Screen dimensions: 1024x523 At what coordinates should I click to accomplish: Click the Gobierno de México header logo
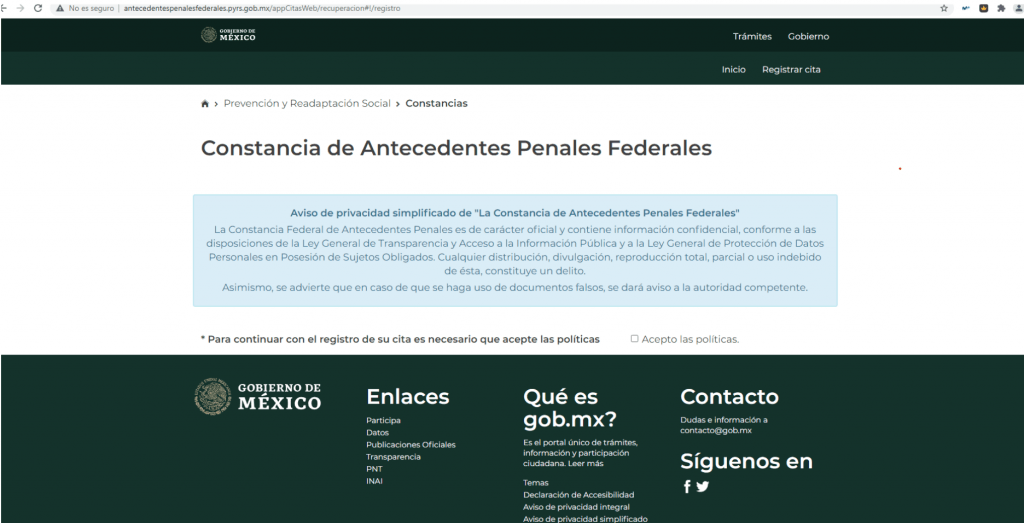click(x=228, y=35)
